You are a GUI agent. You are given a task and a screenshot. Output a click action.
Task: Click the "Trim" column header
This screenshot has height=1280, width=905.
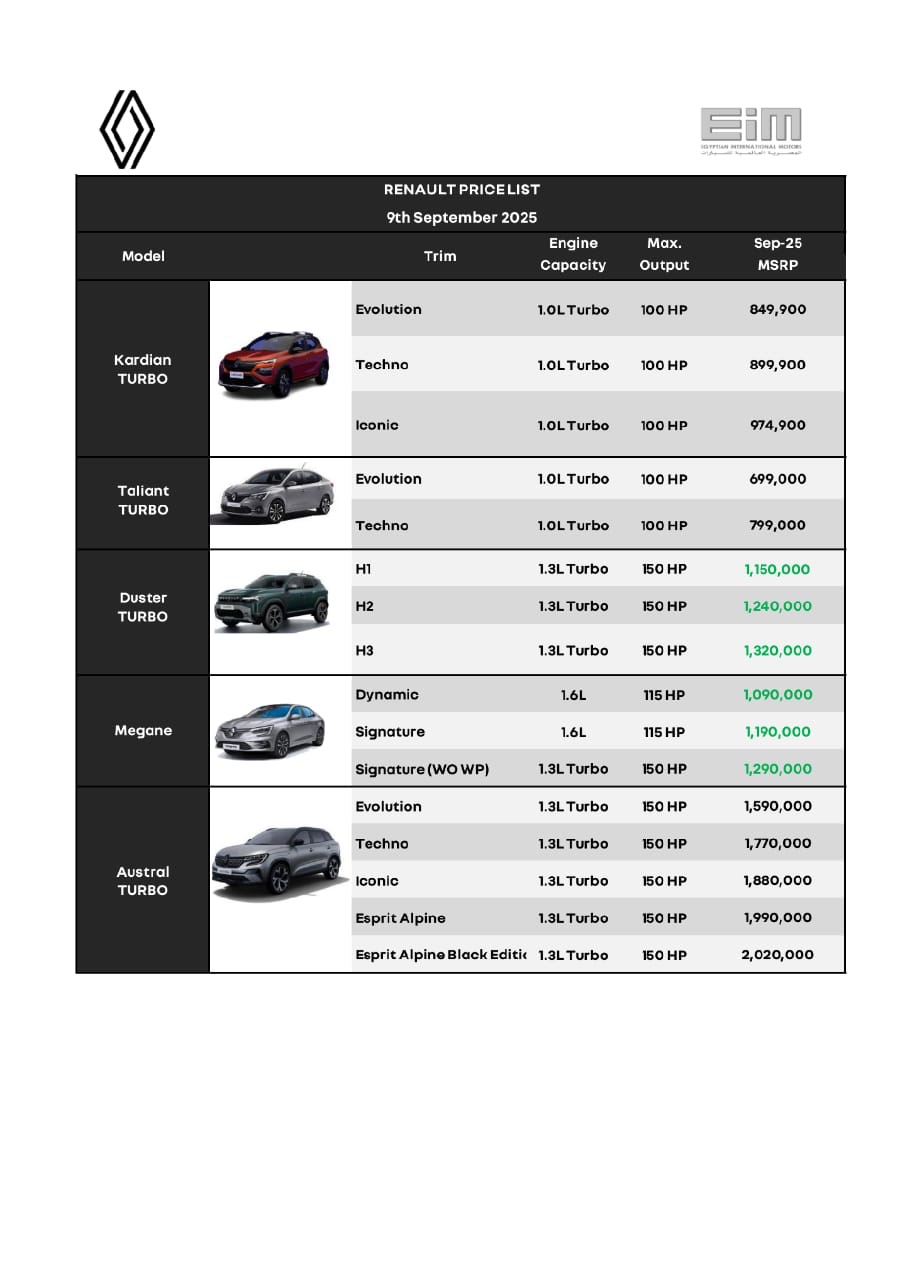(x=440, y=256)
